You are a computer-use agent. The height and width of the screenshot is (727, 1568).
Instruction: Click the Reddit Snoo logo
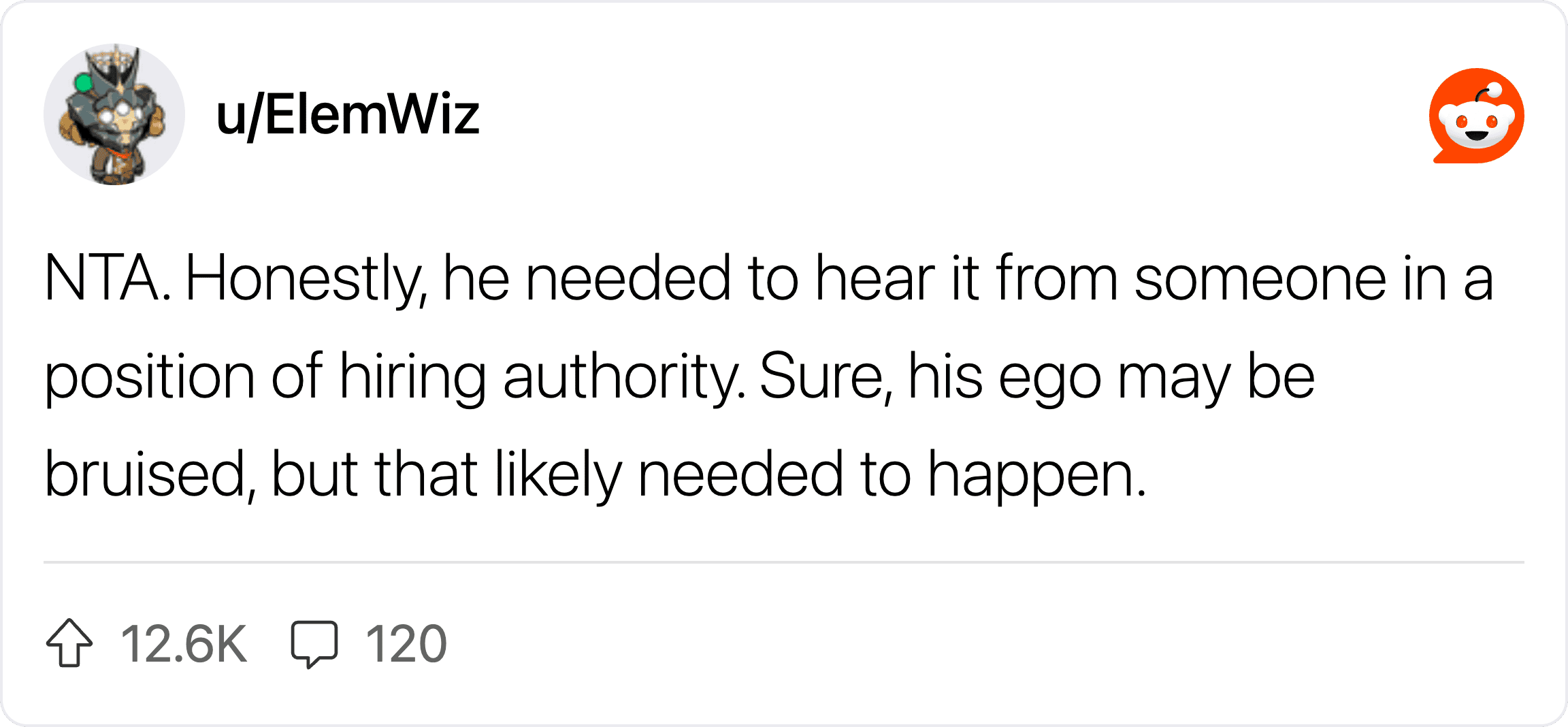tap(1476, 115)
